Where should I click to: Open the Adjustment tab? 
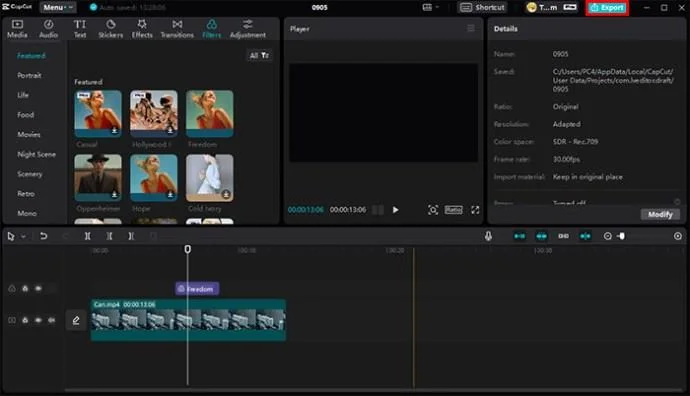tap(248, 29)
